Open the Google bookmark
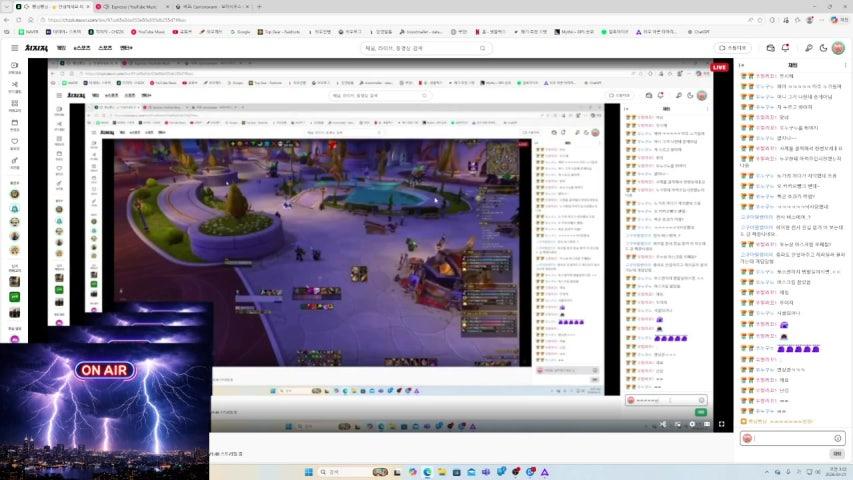This screenshot has height=480, width=853. point(240,32)
